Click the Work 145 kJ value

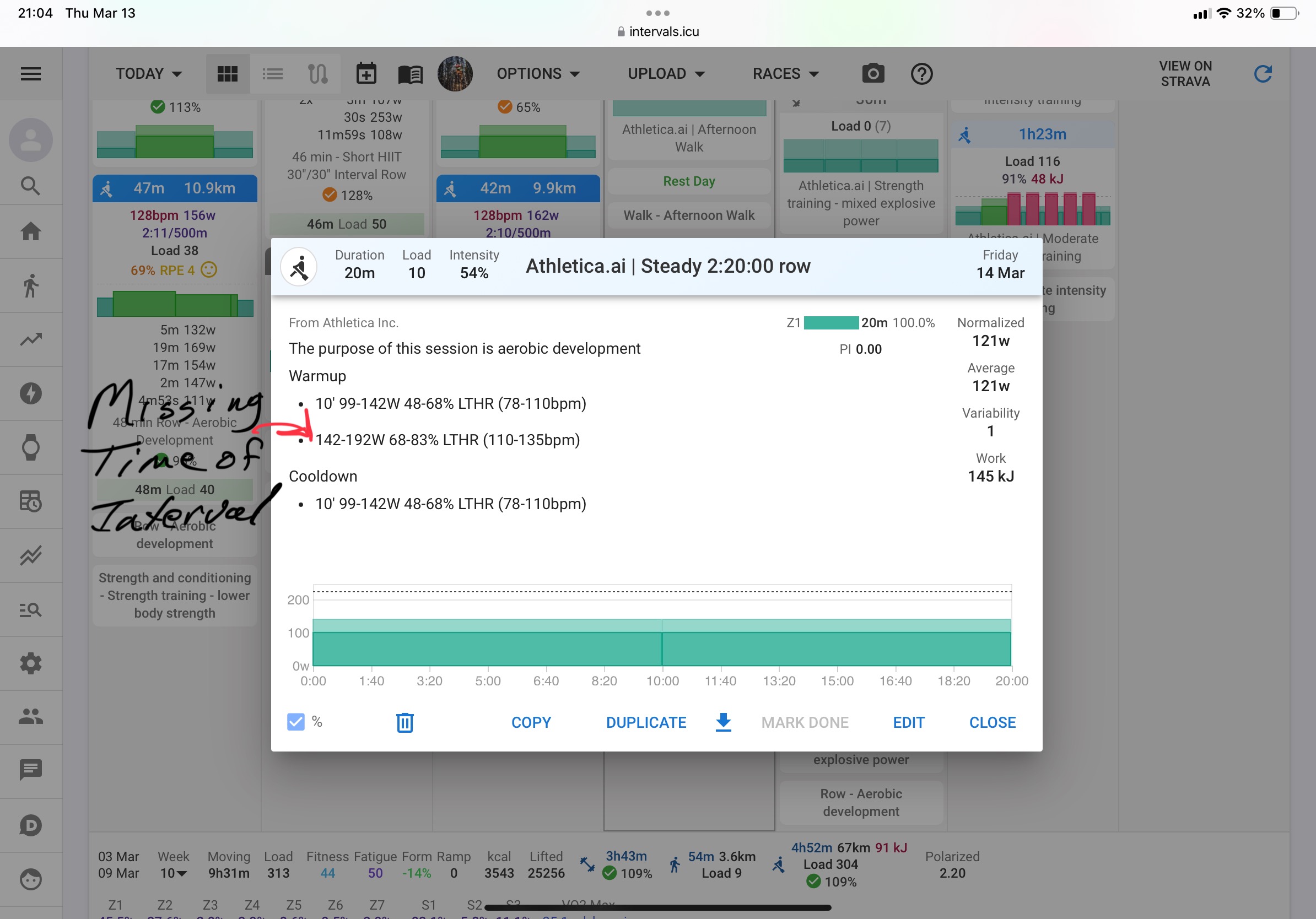tap(990, 476)
